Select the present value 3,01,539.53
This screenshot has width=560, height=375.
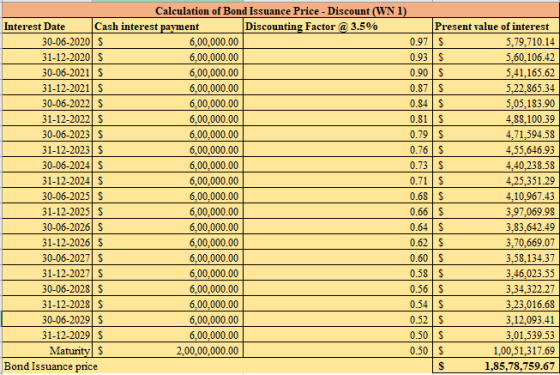pyautogui.click(x=496, y=335)
